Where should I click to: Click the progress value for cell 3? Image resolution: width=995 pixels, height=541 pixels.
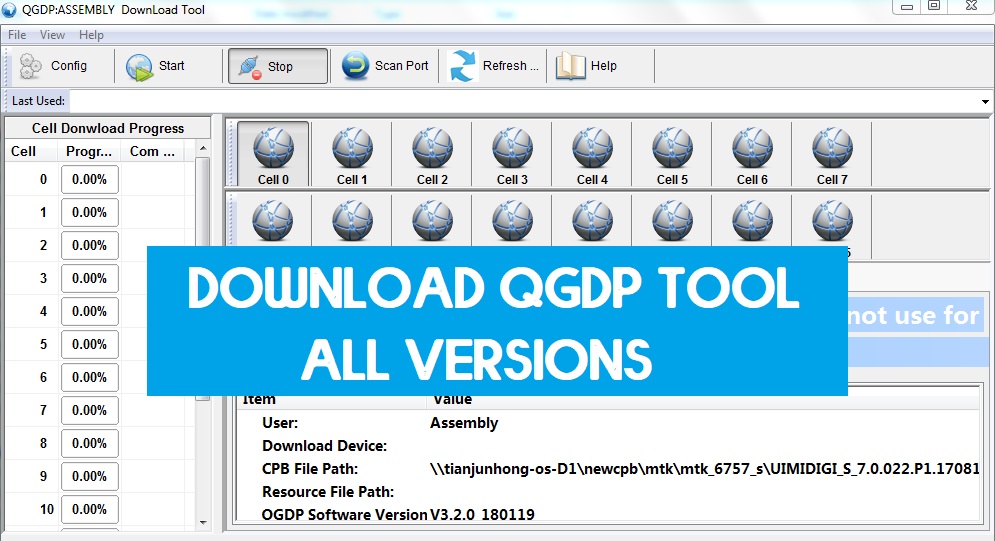tap(89, 278)
